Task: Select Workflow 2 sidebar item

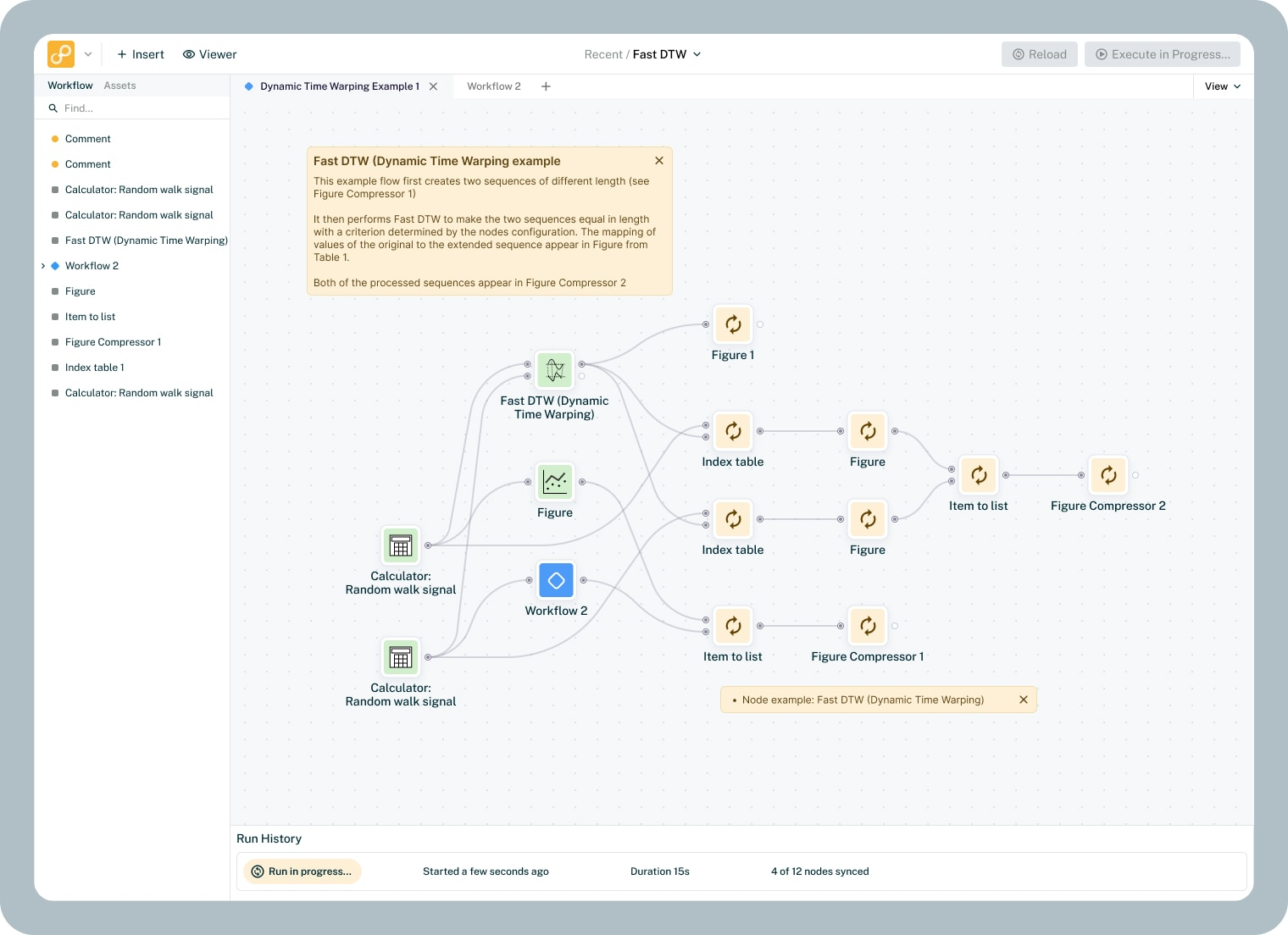Action: (92, 266)
